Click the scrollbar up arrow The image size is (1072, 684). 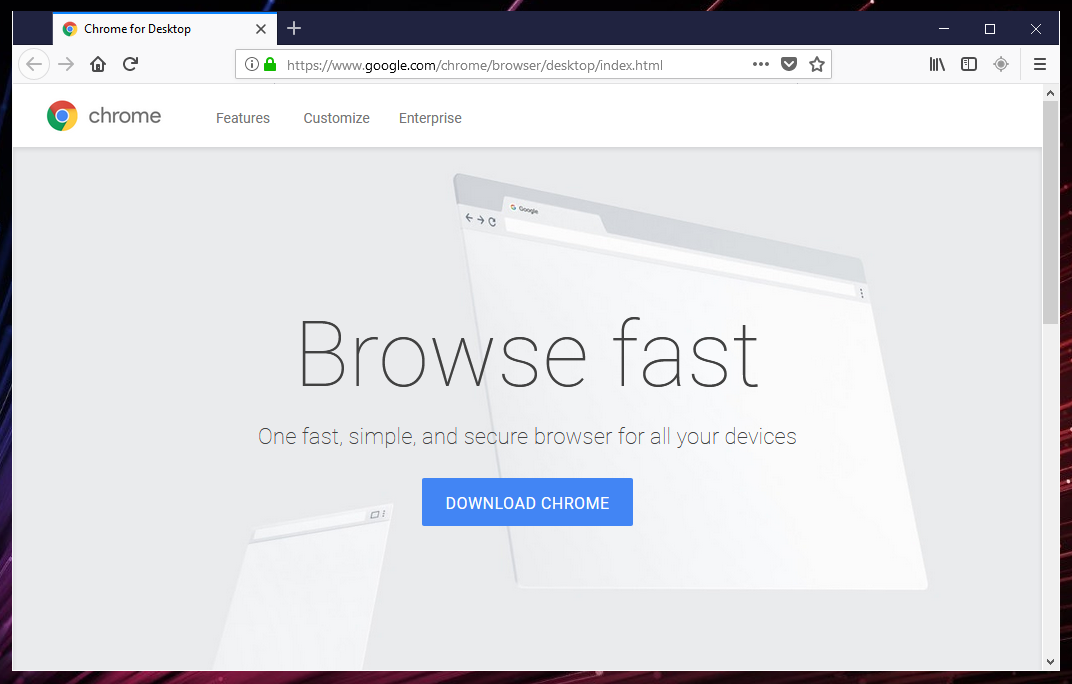[x=1050, y=92]
